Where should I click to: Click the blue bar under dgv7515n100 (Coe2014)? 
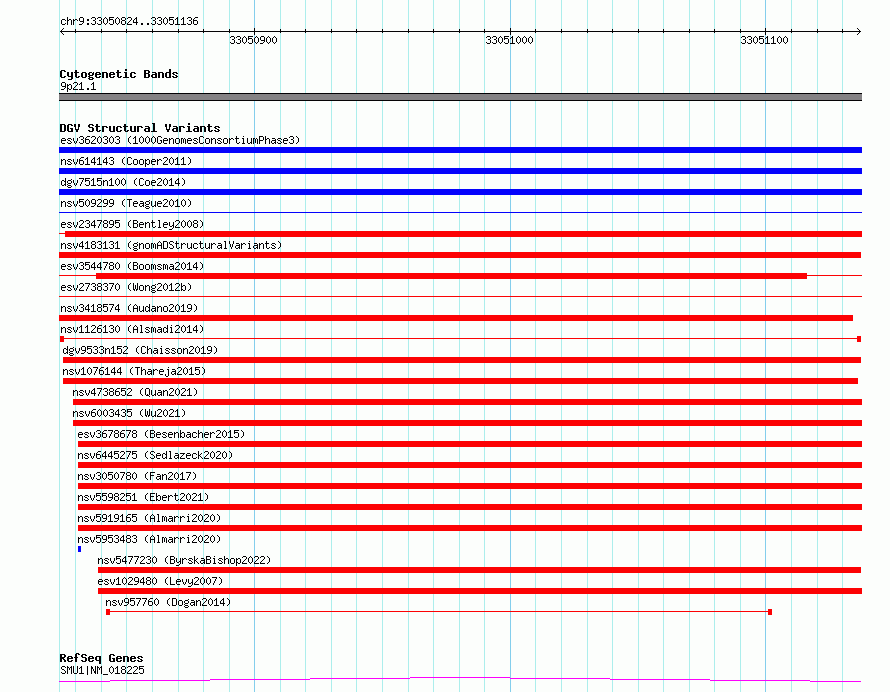(x=460, y=192)
